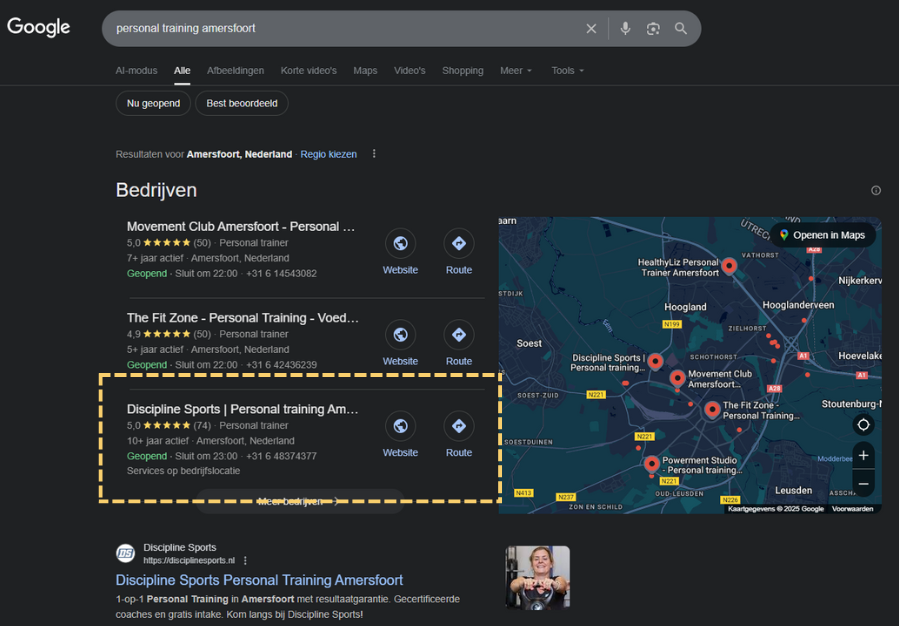This screenshot has width=900, height=626.
Task: Click the Hoogland label on the map
Action: pyautogui.click(x=685, y=307)
